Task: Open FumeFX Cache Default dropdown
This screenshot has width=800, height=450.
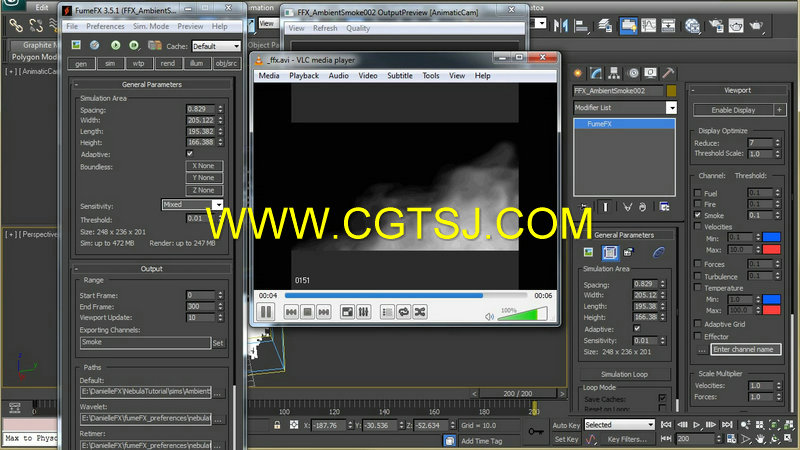Action: pos(216,46)
